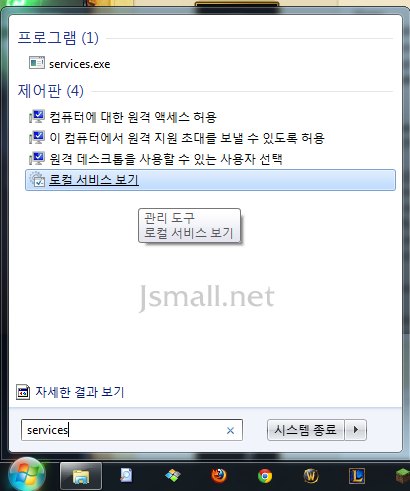This screenshot has width=410, height=491.
Task: Launch Google Chrome from the taskbar
Action: [265, 476]
